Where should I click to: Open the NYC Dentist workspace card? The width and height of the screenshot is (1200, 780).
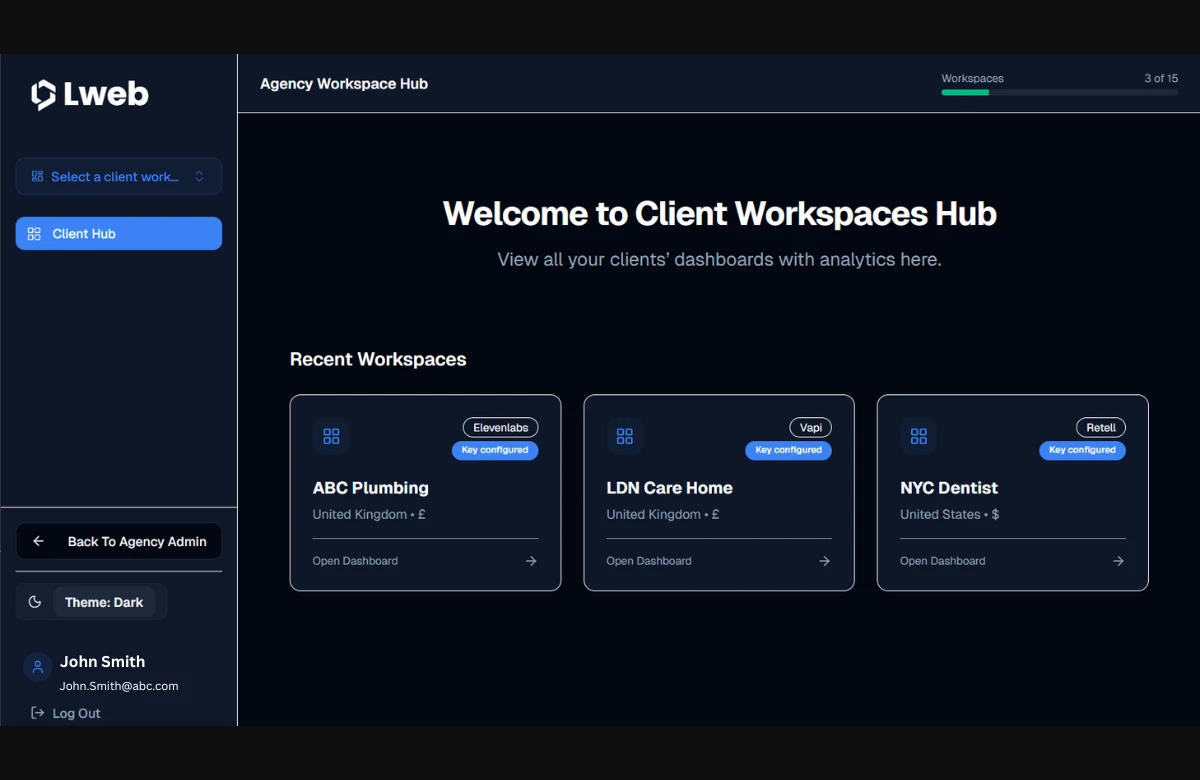[1013, 493]
